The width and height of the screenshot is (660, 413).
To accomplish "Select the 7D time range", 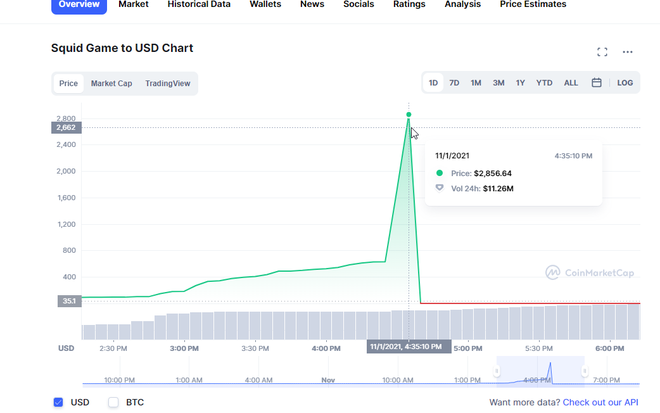I will click(x=454, y=83).
